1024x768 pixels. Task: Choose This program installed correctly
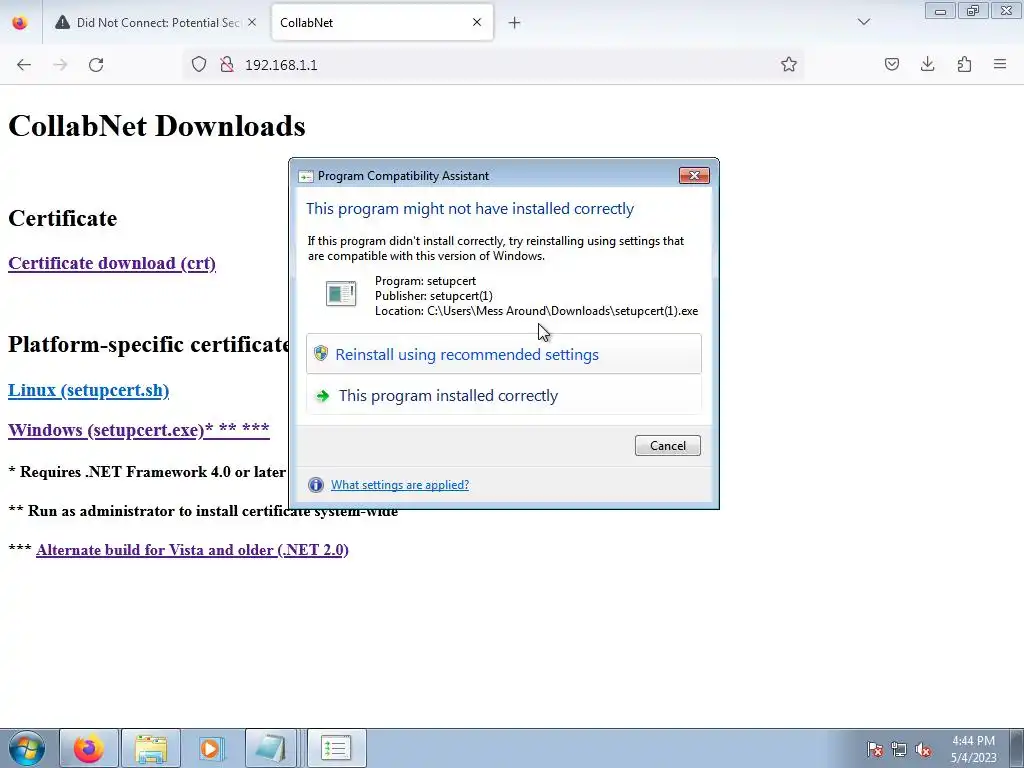(x=504, y=395)
